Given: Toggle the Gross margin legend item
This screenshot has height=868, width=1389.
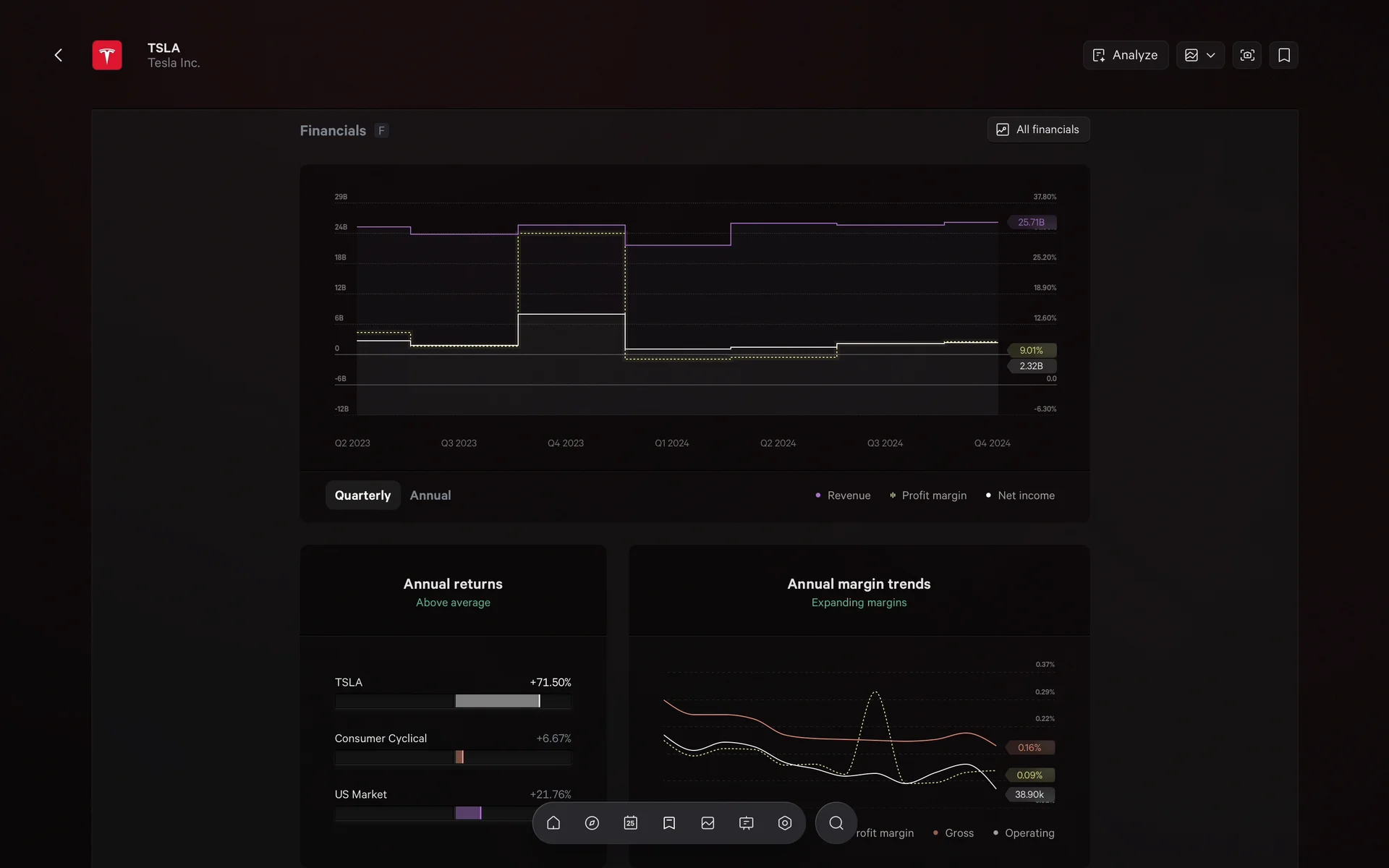Looking at the screenshot, I should tap(953, 833).
